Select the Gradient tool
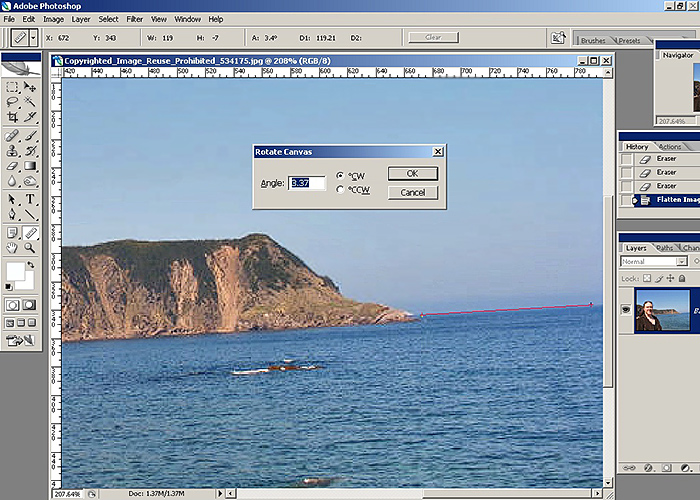Image resolution: width=700 pixels, height=500 pixels. coord(30,166)
